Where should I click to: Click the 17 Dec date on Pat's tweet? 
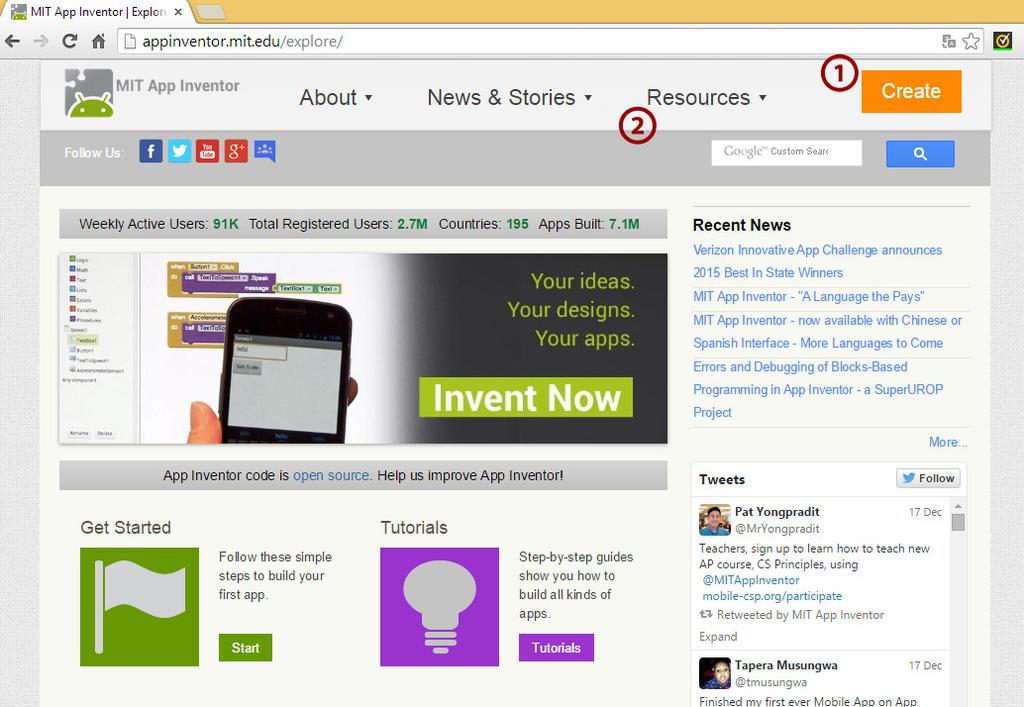coord(925,512)
